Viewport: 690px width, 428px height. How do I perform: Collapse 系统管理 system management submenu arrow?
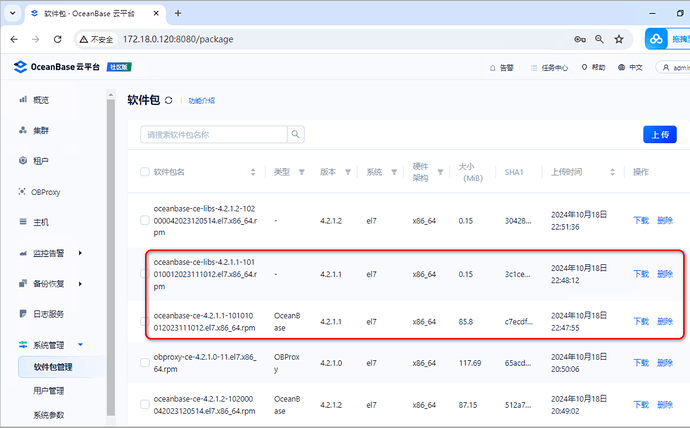80,345
